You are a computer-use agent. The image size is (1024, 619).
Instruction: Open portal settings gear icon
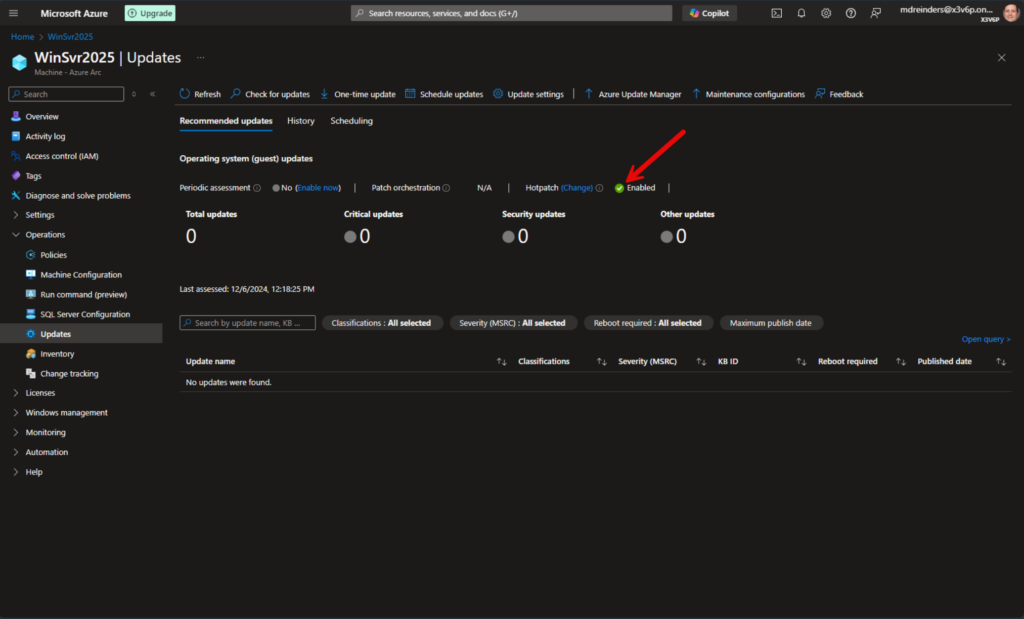[x=826, y=13]
